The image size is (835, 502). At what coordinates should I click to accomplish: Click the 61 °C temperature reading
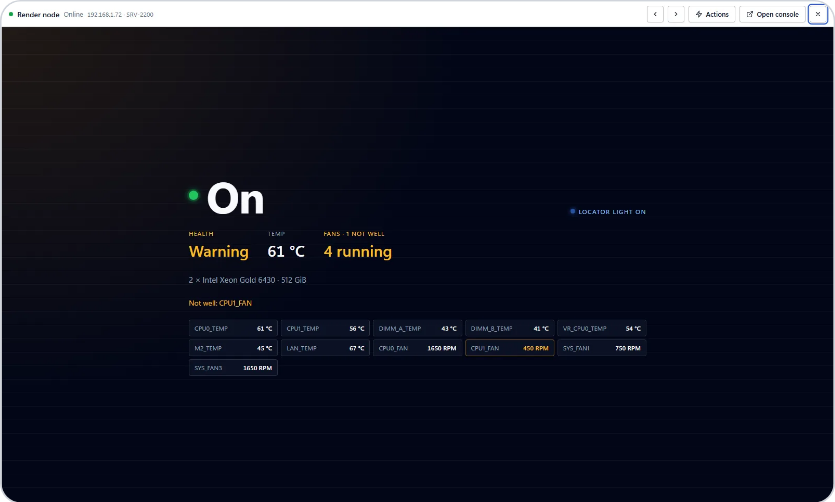[x=286, y=251]
